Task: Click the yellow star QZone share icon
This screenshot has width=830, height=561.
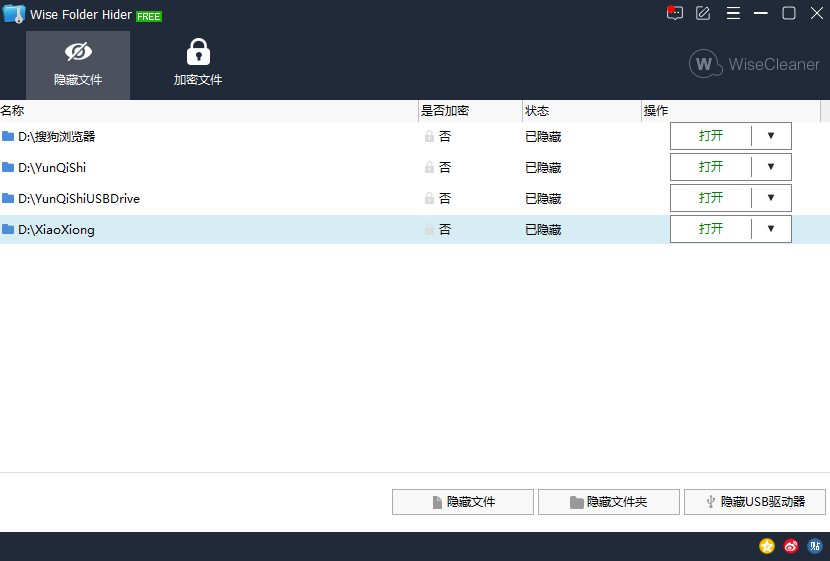Action: click(x=767, y=546)
